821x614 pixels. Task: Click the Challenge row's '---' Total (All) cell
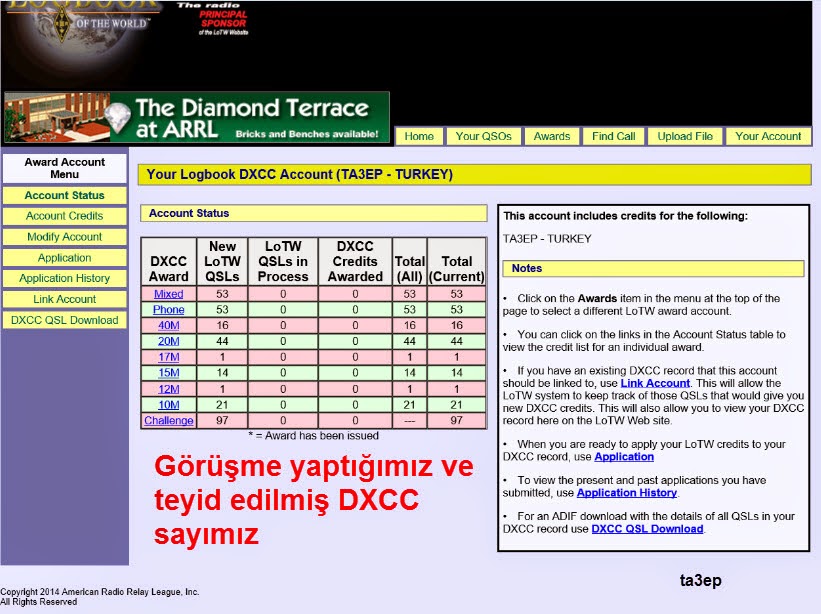tap(409, 420)
